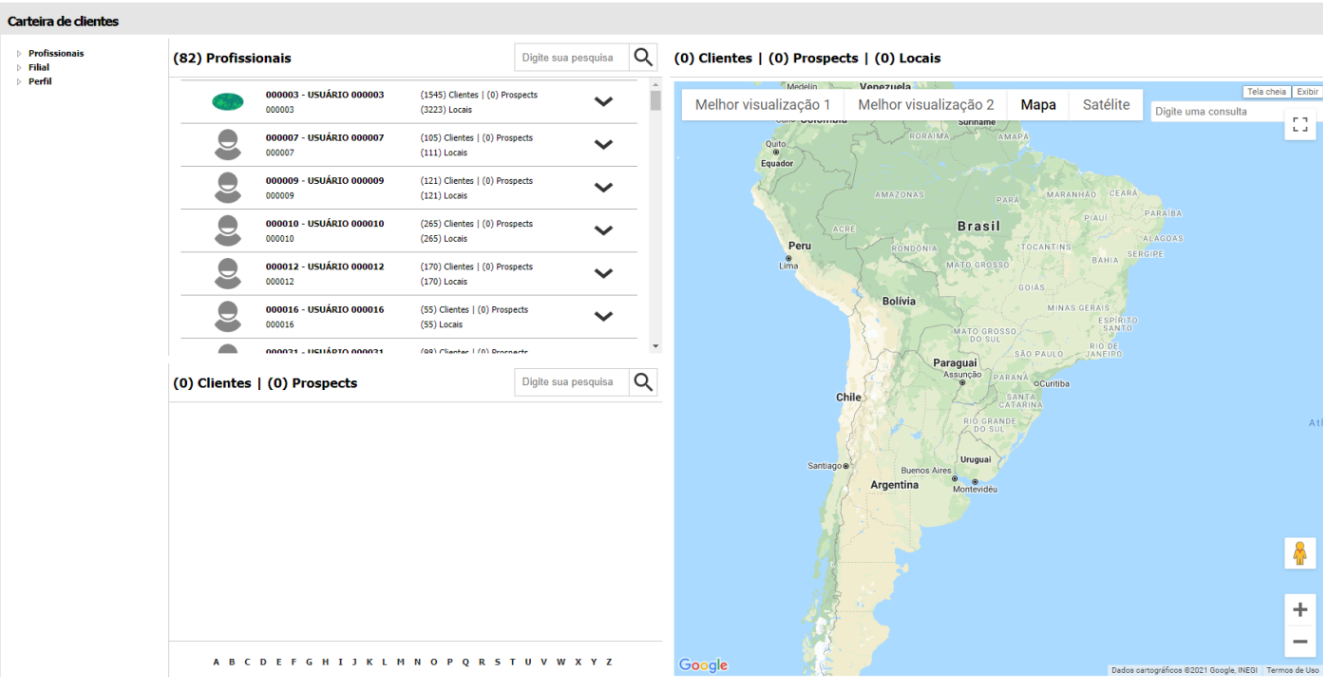Select the avatar icon of USUÁRIO 000007
This screenshot has width=1323, height=677.
(x=228, y=144)
